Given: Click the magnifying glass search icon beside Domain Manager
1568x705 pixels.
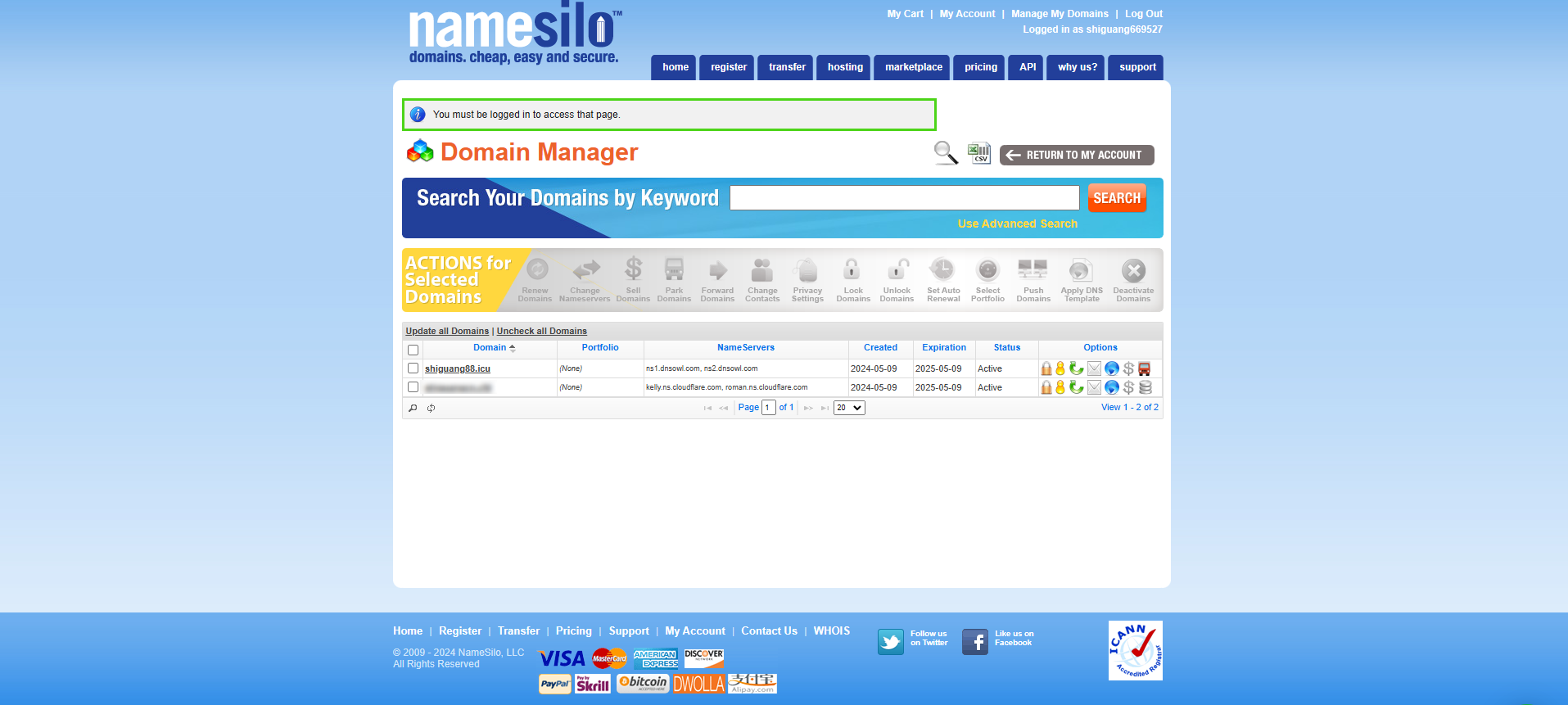Looking at the screenshot, I should (946, 153).
